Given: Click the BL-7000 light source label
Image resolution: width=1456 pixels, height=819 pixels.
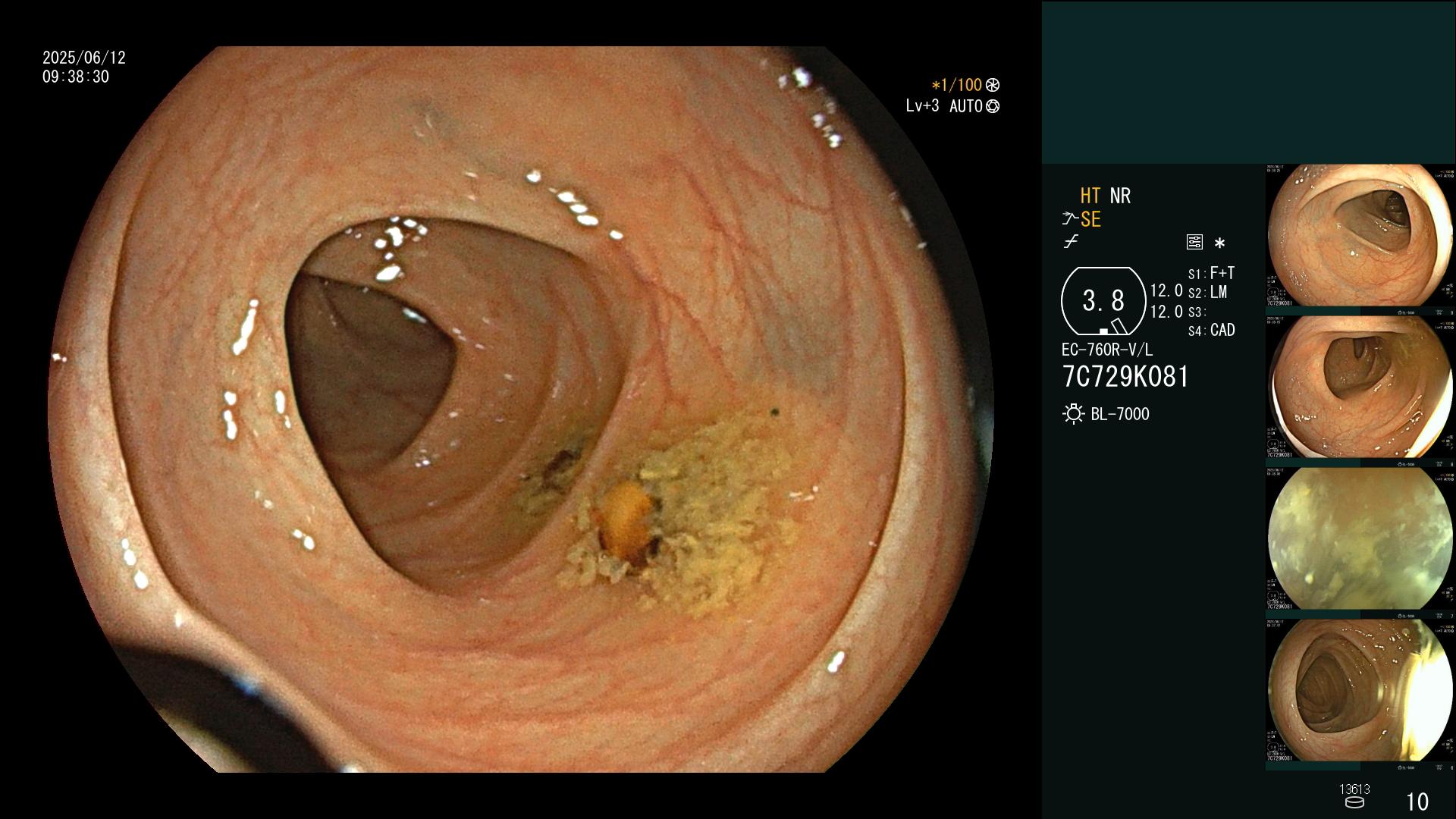Looking at the screenshot, I should click(x=1120, y=414).
